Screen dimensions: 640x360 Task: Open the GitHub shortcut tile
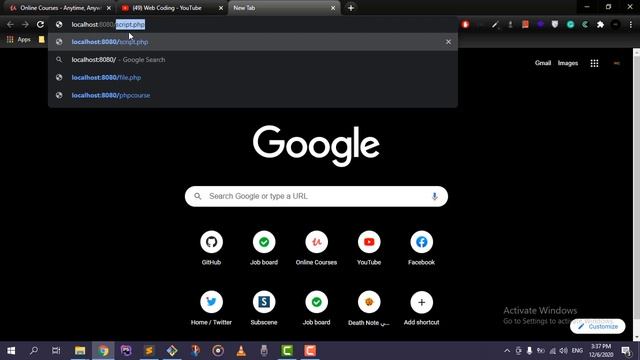[x=211, y=247]
